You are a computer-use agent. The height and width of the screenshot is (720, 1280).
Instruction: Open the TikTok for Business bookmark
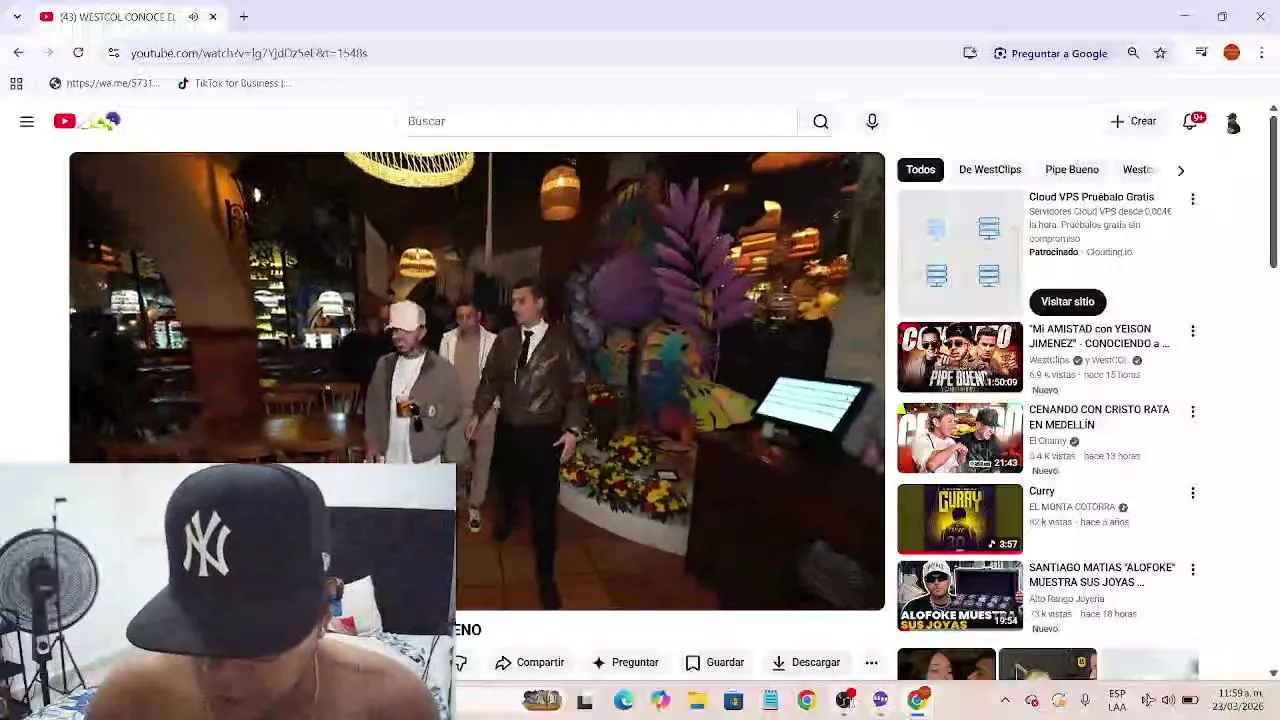pos(234,84)
